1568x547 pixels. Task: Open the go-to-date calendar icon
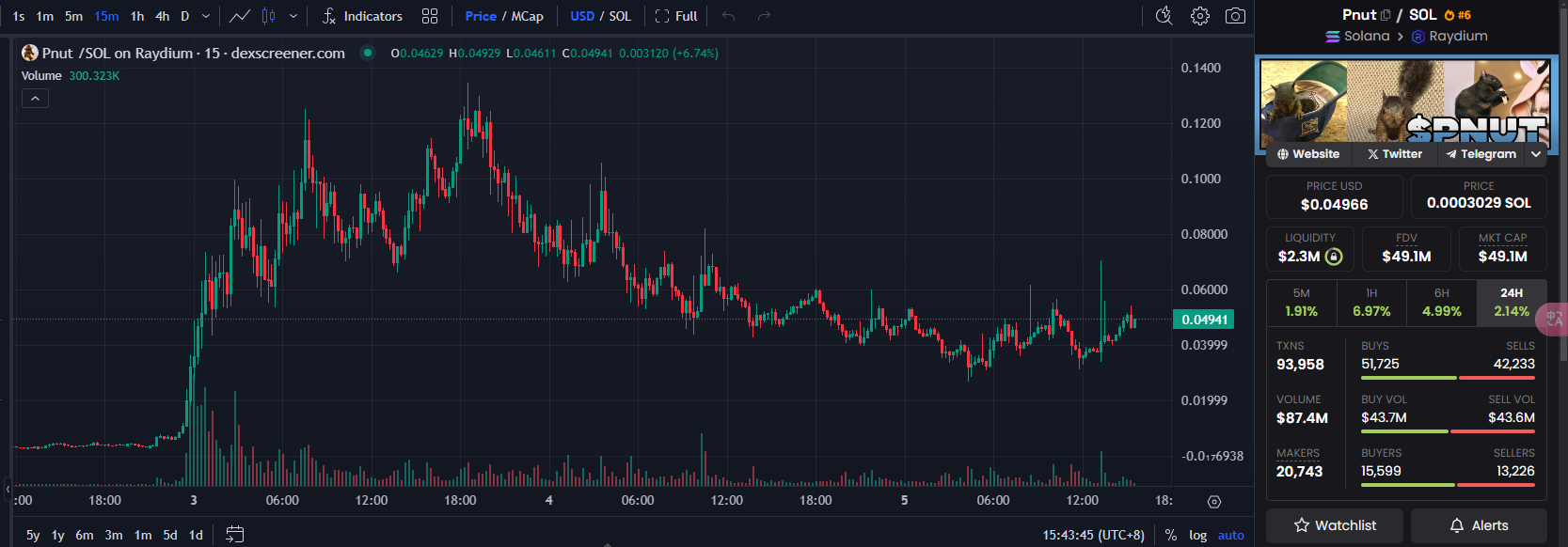point(235,534)
